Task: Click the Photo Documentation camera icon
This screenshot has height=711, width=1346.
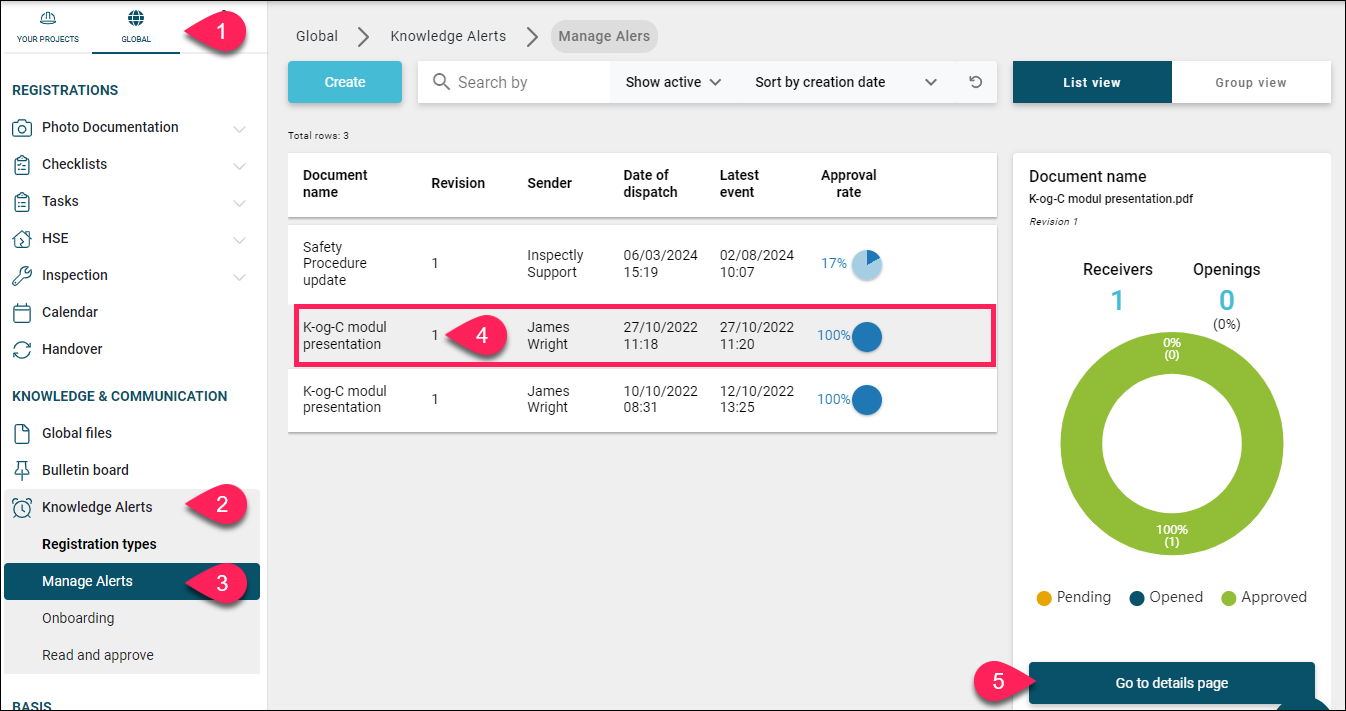Action: [22, 128]
